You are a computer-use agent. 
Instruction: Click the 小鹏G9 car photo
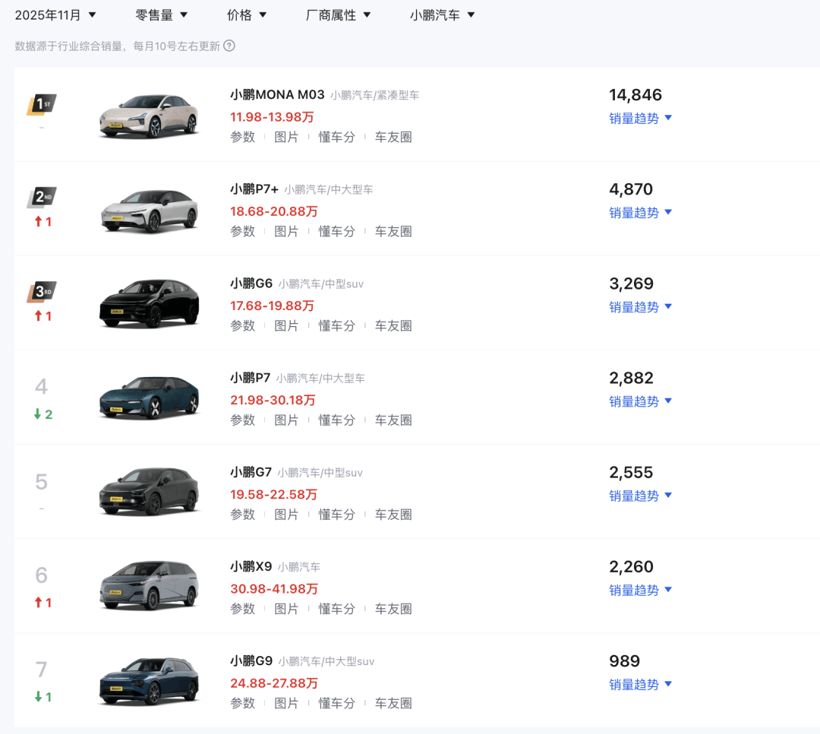148,679
